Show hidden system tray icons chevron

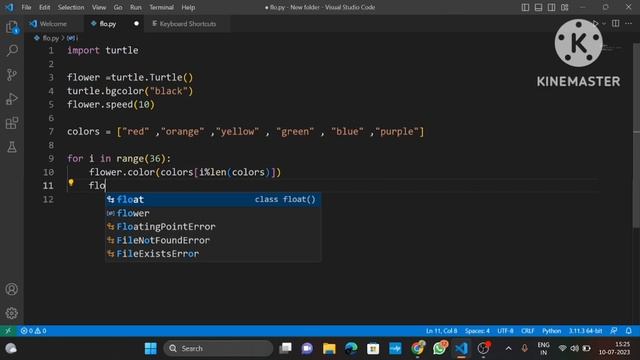[509, 349]
